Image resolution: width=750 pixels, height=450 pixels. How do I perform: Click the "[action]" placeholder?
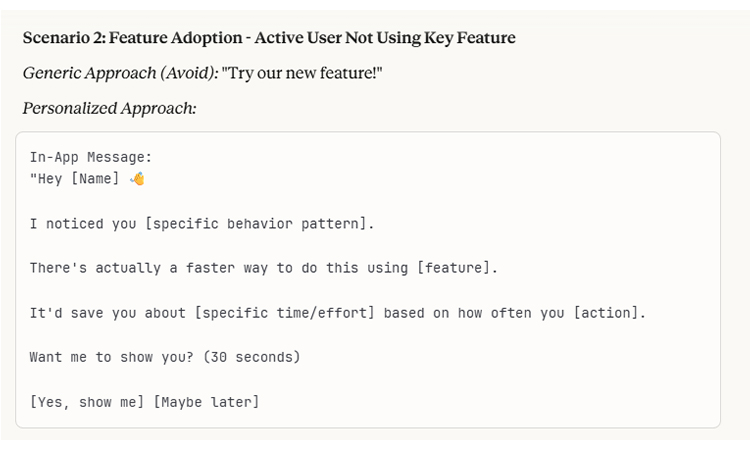pyautogui.click(x=610, y=313)
